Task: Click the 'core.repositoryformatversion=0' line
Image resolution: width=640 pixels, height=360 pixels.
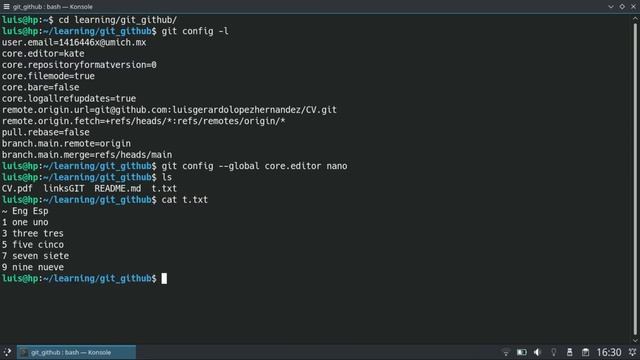Action: click(x=79, y=65)
